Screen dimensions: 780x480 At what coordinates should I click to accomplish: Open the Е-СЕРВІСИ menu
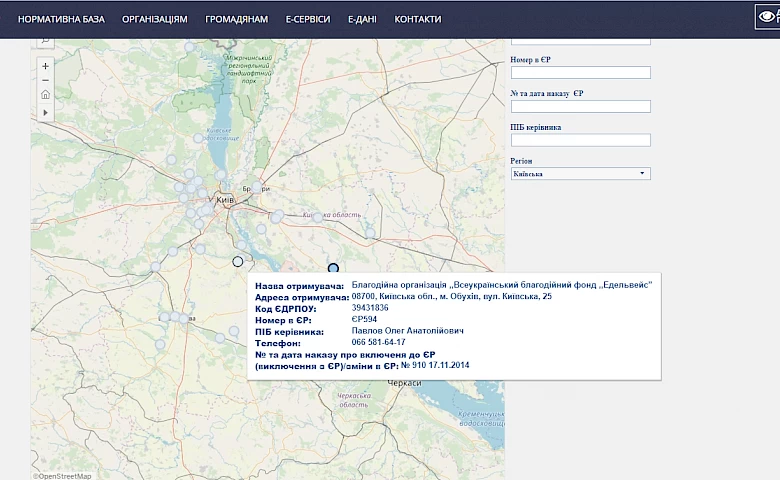tap(307, 19)
